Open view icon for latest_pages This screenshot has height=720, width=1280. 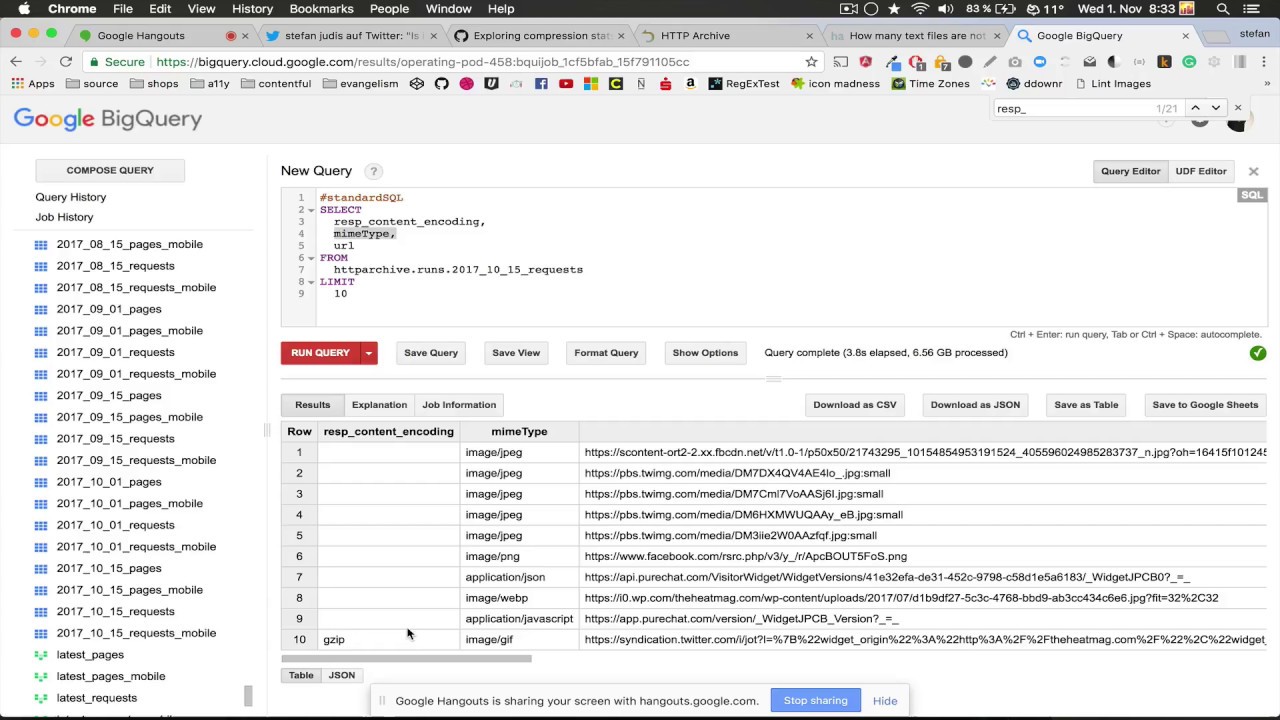click(41, 655)
